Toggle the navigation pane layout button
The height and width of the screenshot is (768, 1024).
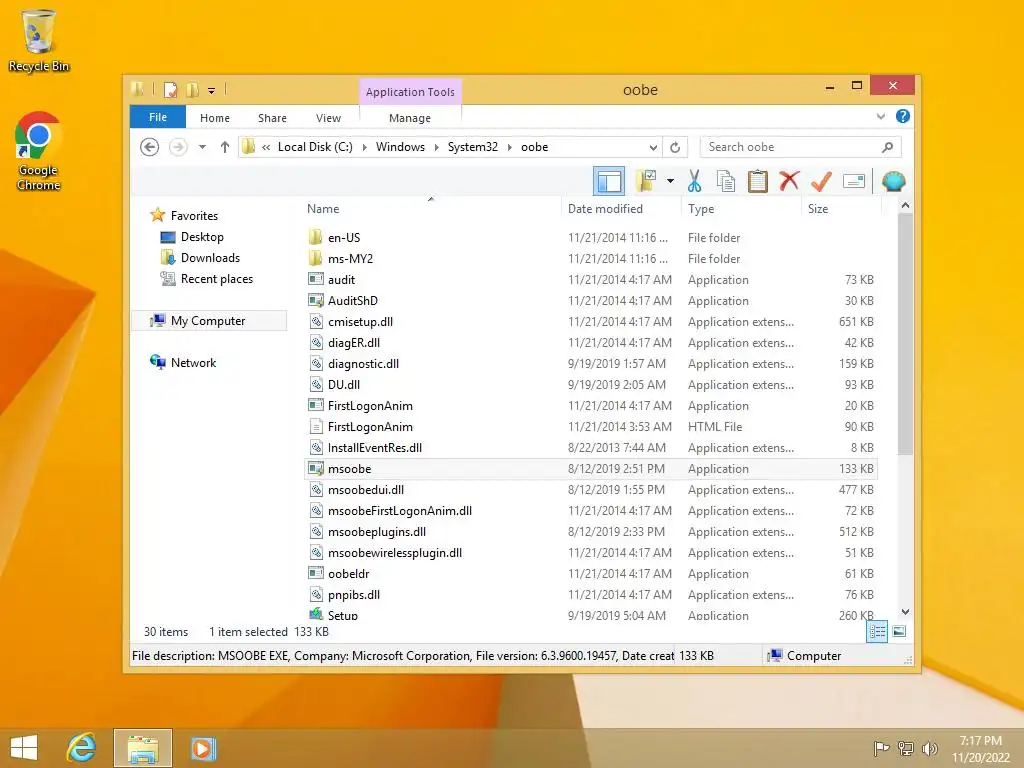(609, 181)
